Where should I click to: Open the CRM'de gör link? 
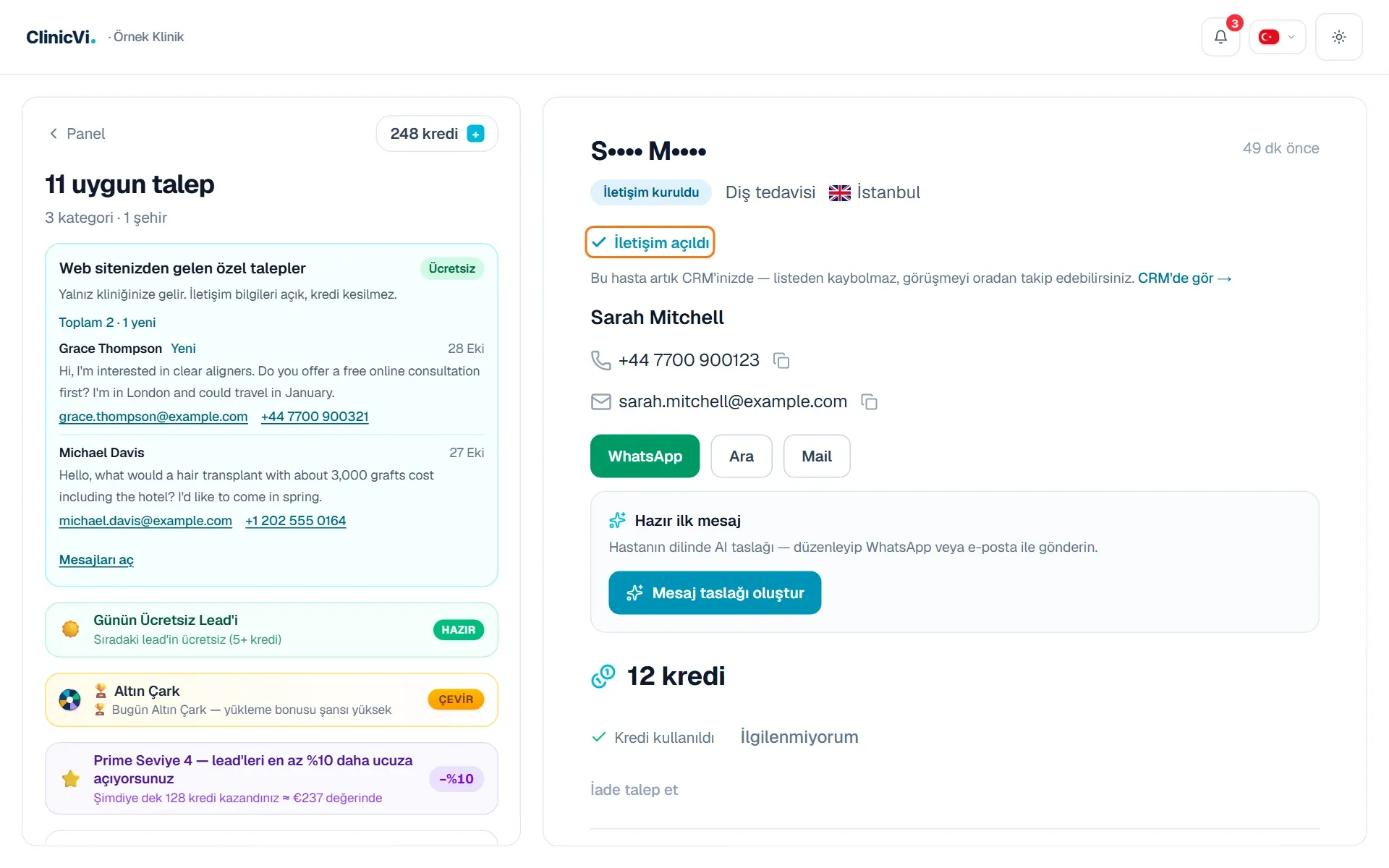[1184, 278]
